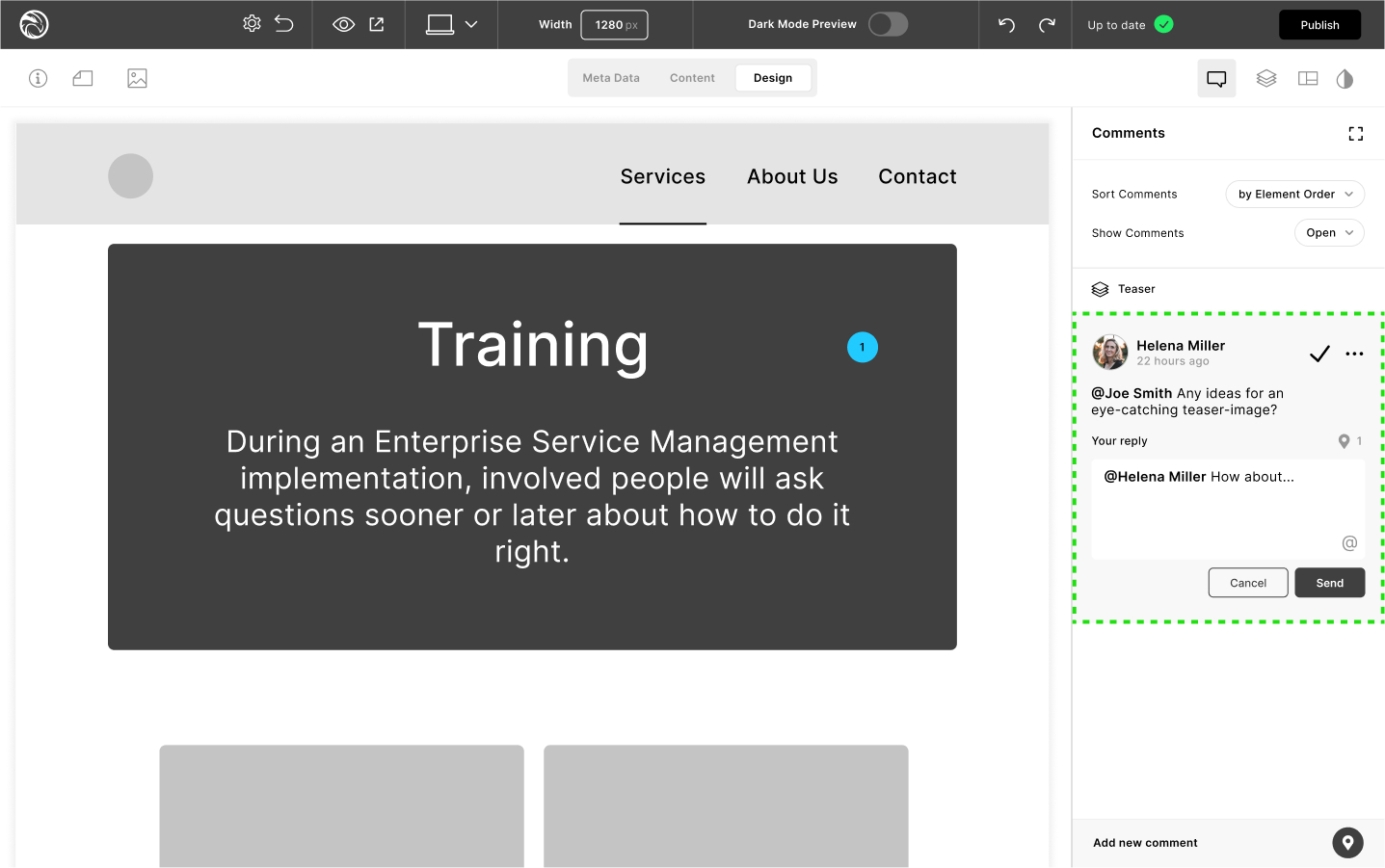Send the reply comment
Image resolution: width=1385 pixels, height=868 pixels.
[1329, 583]
